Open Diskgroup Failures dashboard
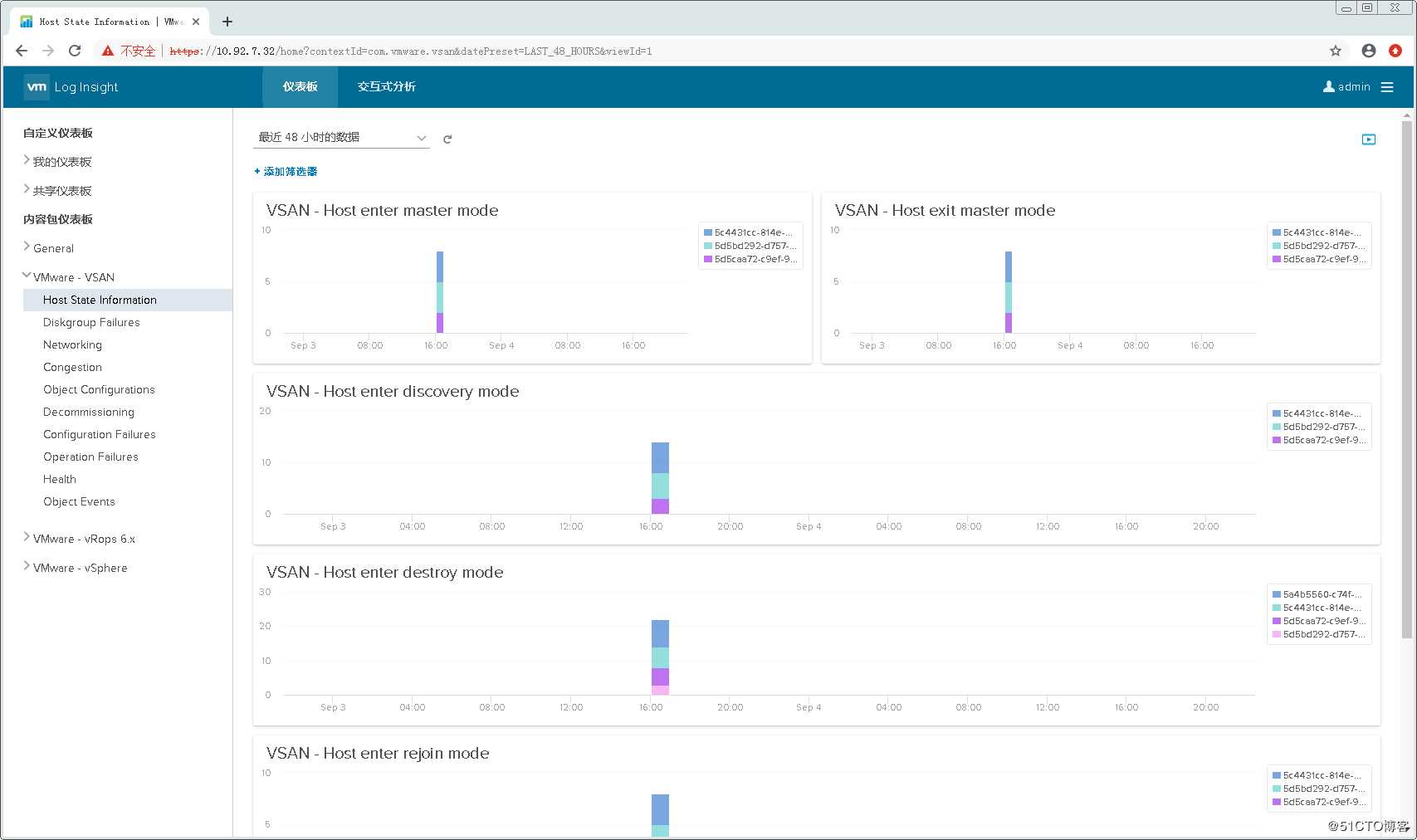Screen dimensions: 1417x840 point(91,322)
